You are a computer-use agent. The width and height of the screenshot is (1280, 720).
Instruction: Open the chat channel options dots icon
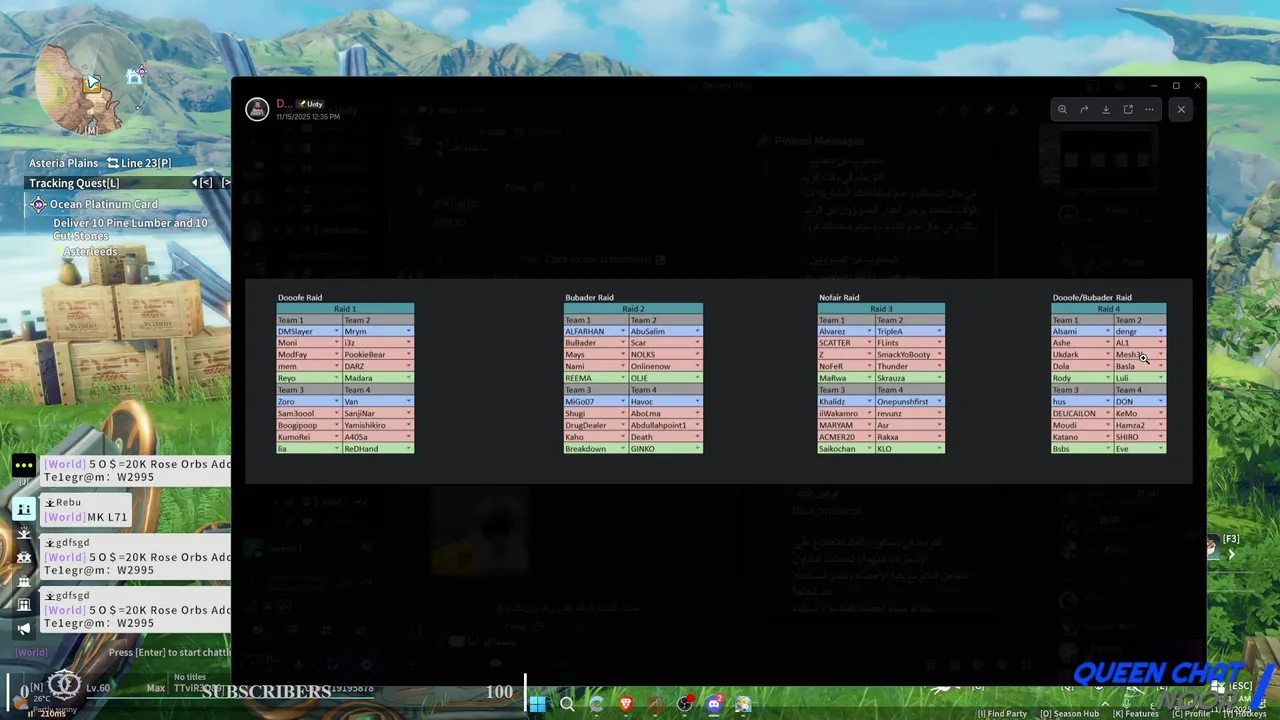[24, 465]
